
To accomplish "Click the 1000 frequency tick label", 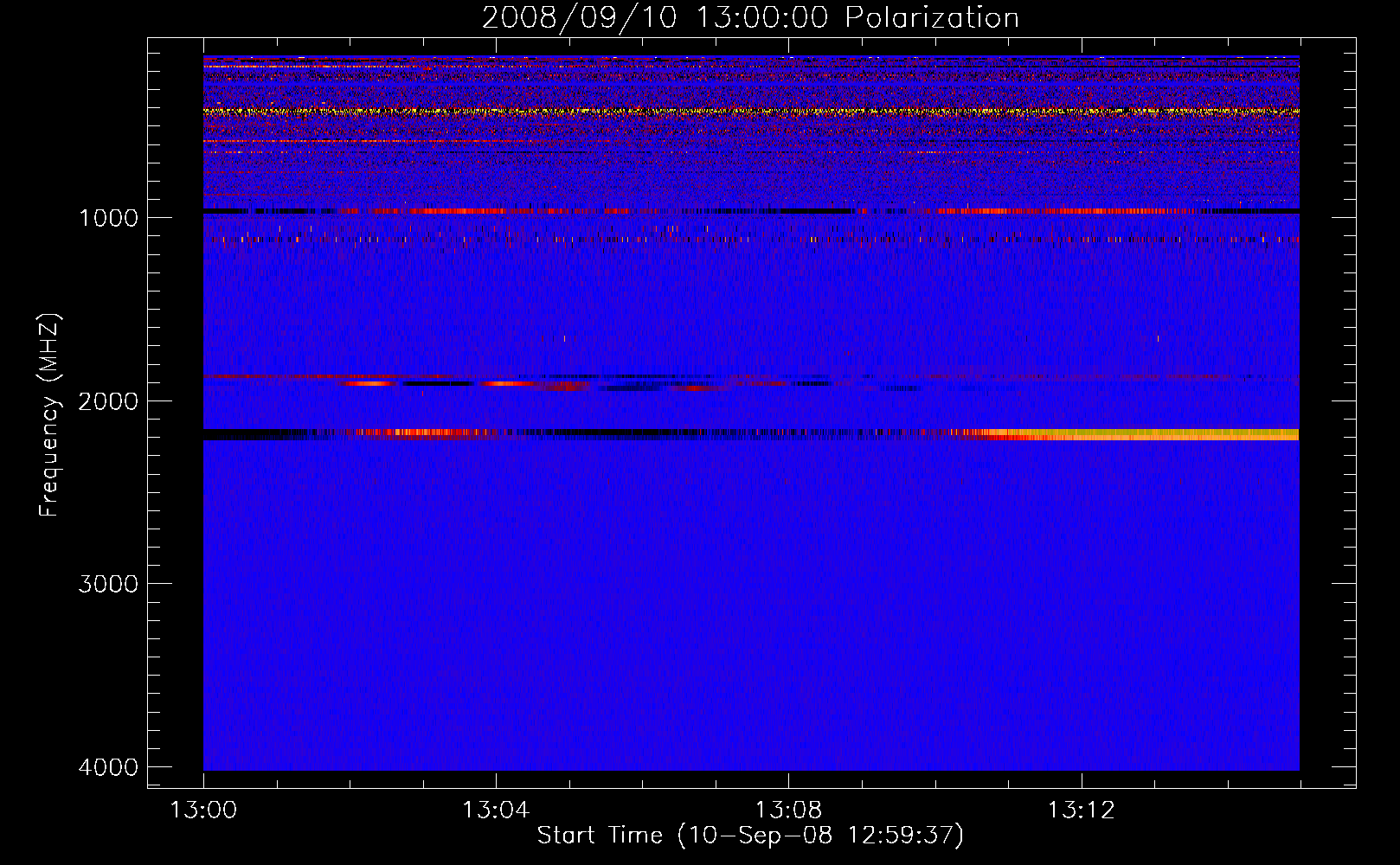I will 108,218.
